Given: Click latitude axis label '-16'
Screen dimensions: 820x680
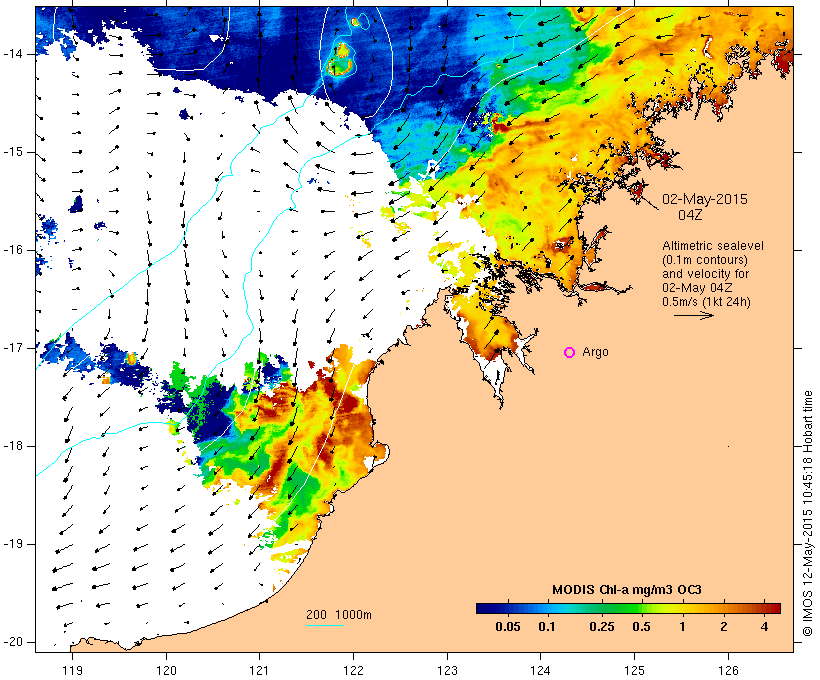Looking at the screenshot, I should (x=13, y=250).
